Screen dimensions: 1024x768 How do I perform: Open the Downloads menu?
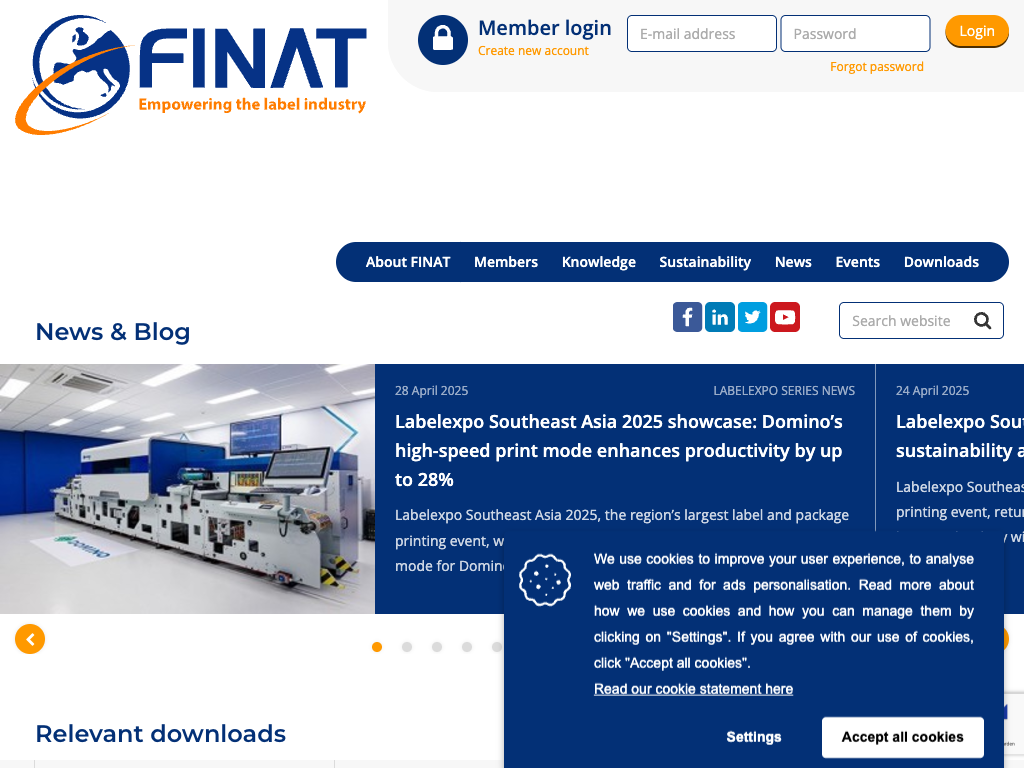pyautogui.click(x=941, y=262)
